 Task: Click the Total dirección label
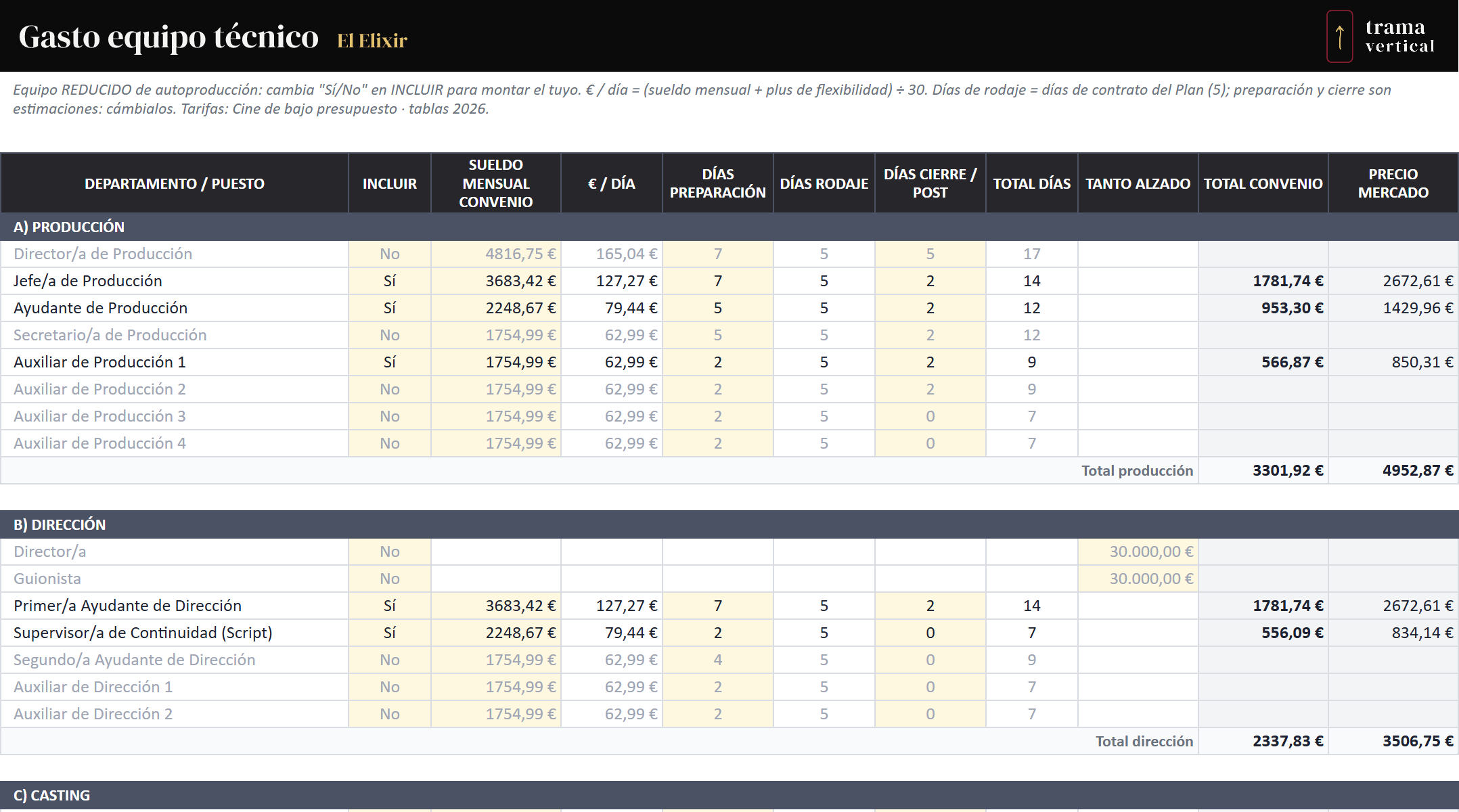[1144, 741]
